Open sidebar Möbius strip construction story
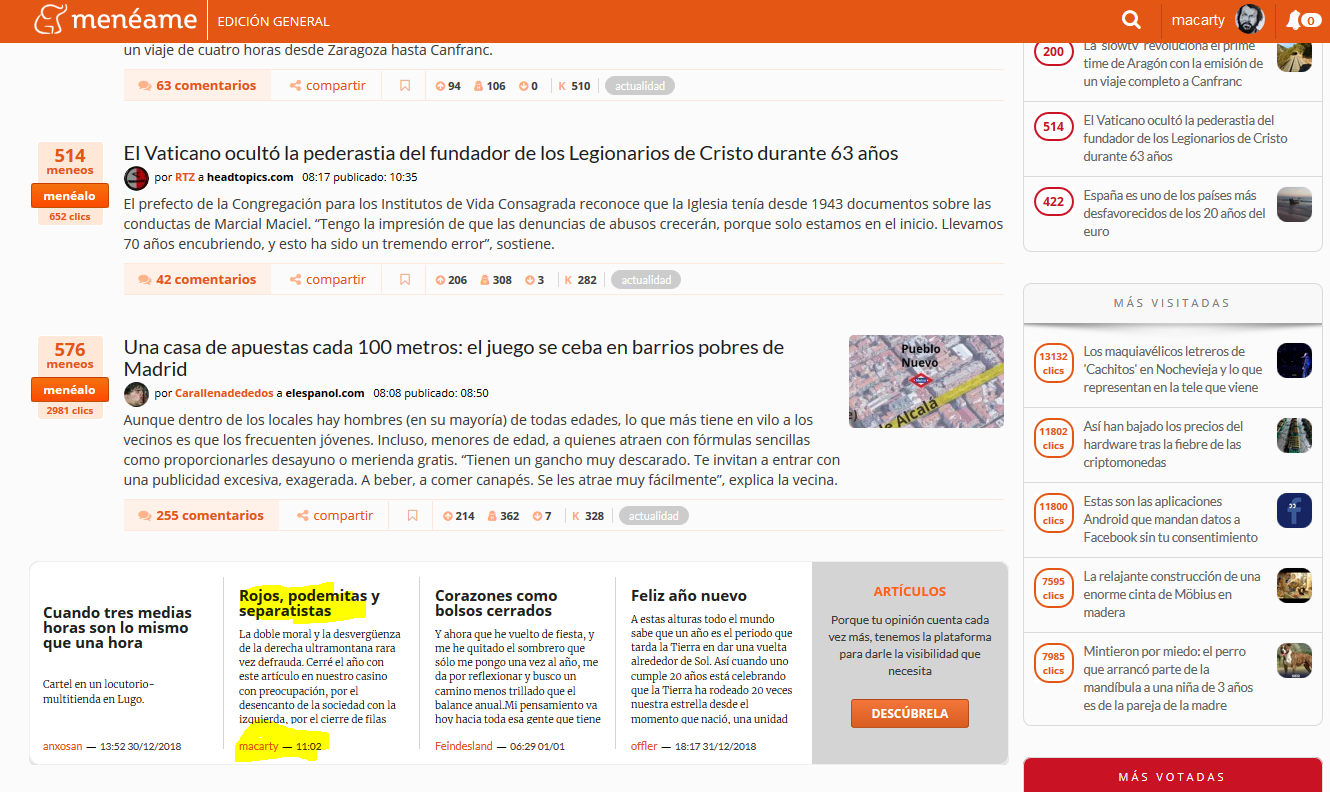 point(1172,594)
